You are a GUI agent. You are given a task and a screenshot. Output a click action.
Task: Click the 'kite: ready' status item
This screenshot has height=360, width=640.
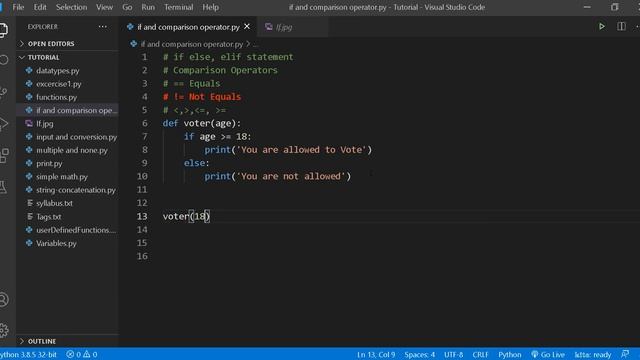tap(593, 354)
